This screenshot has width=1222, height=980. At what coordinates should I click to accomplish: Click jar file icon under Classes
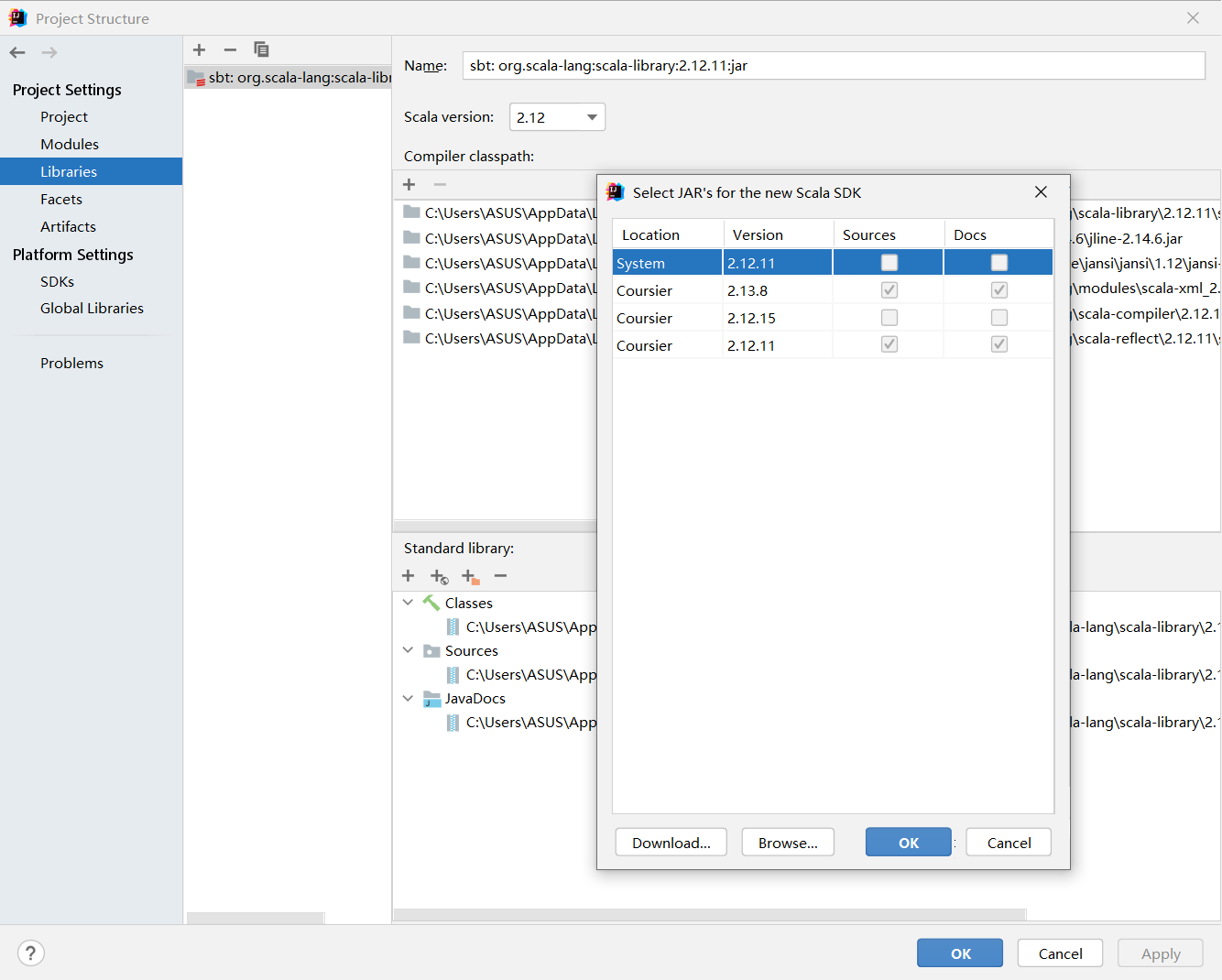(x=453, y=626)
